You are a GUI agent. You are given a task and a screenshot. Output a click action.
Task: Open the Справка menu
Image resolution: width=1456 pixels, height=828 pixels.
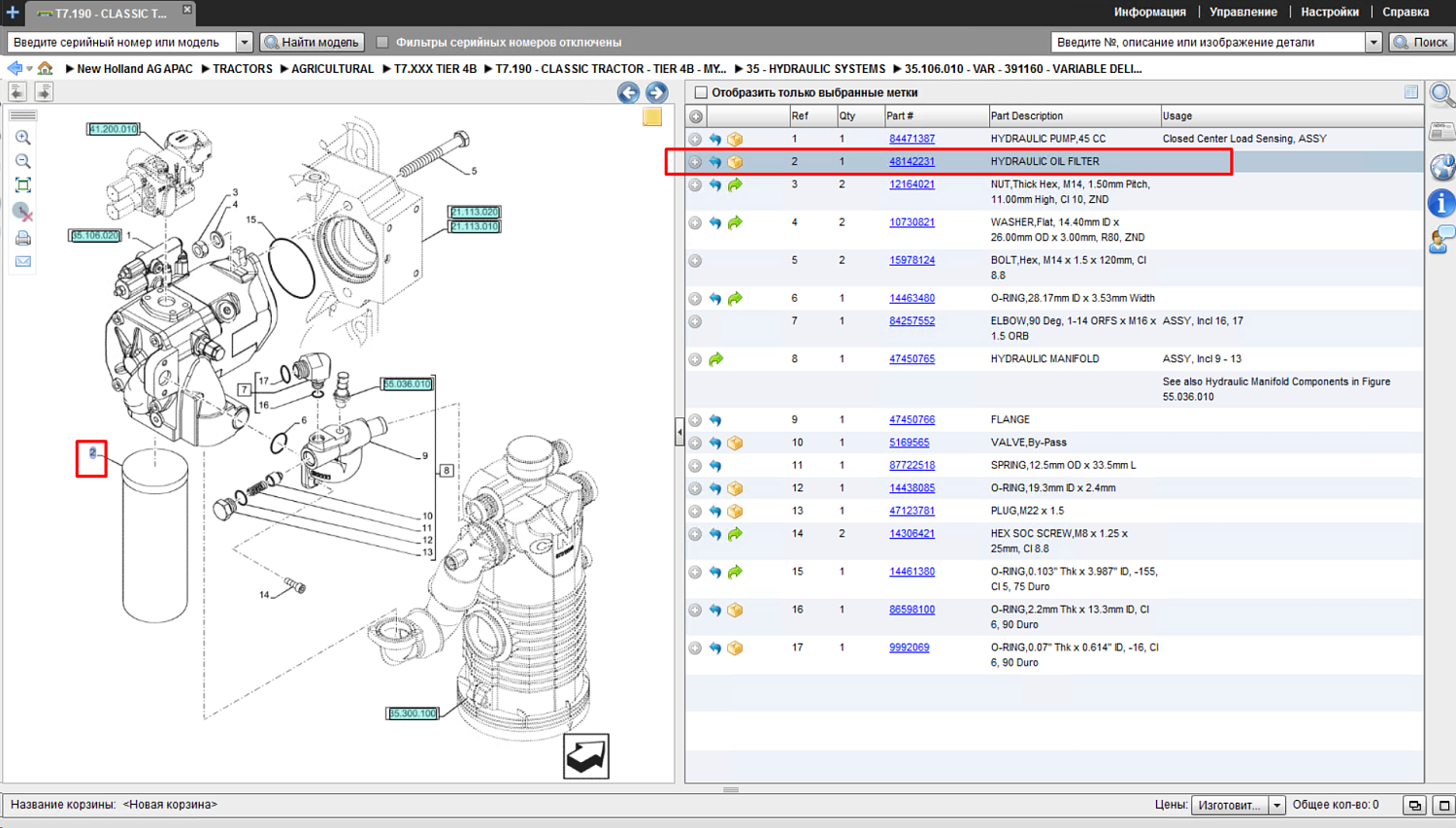[x=1406, y=12]
